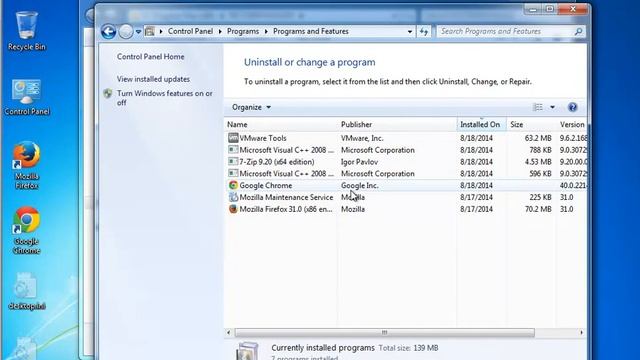Click the 8/17/2014 date for Mozilla Firefox
The height and width of the screenshot is (360, 640).
click(476, 209)
